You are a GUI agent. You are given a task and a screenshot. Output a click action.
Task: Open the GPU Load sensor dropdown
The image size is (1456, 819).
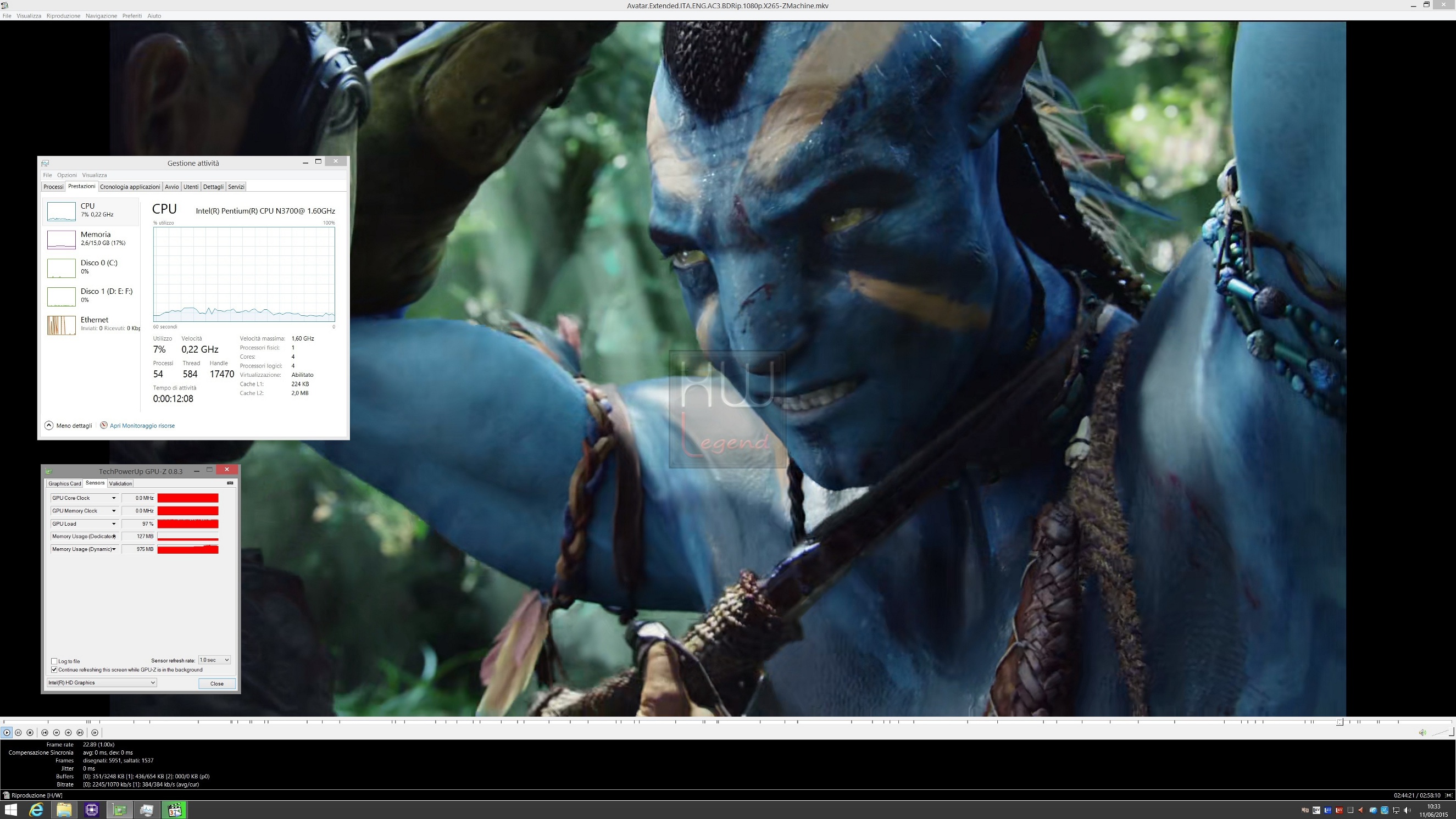pyautogui.click(x=114, y=524)
